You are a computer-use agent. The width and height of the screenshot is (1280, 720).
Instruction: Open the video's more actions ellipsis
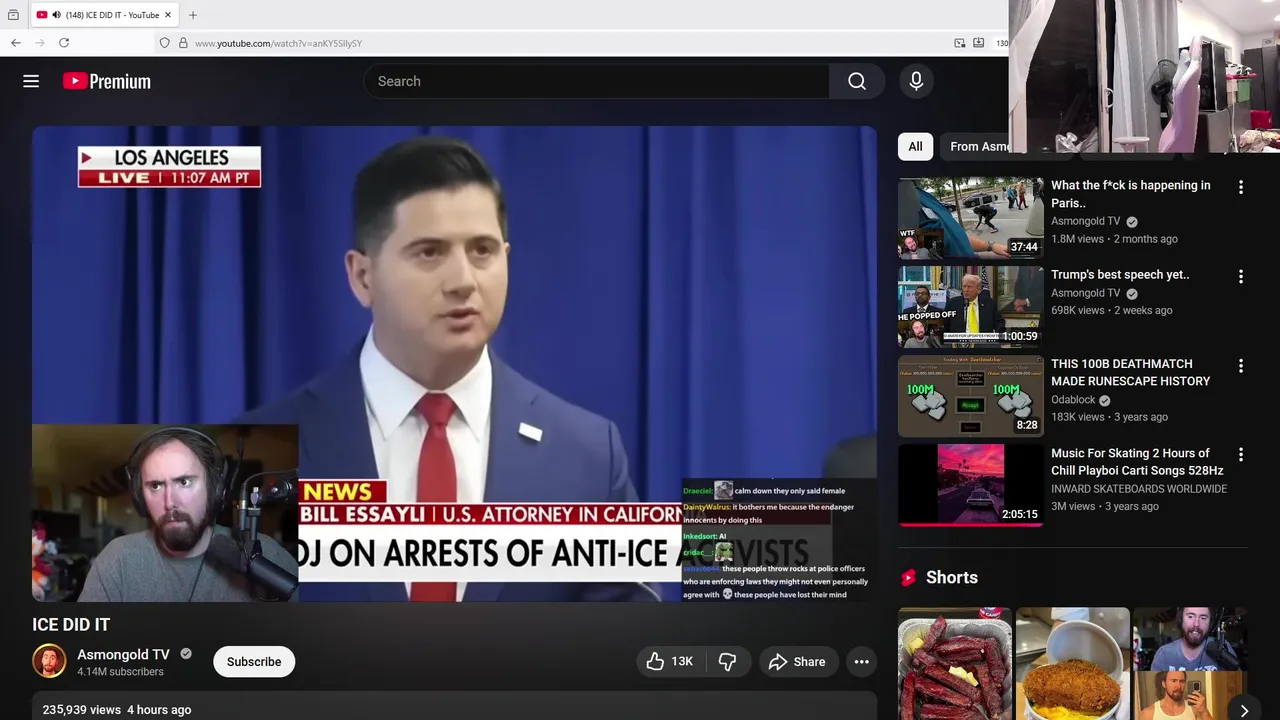pyautogui.click(x=861, y=661)
